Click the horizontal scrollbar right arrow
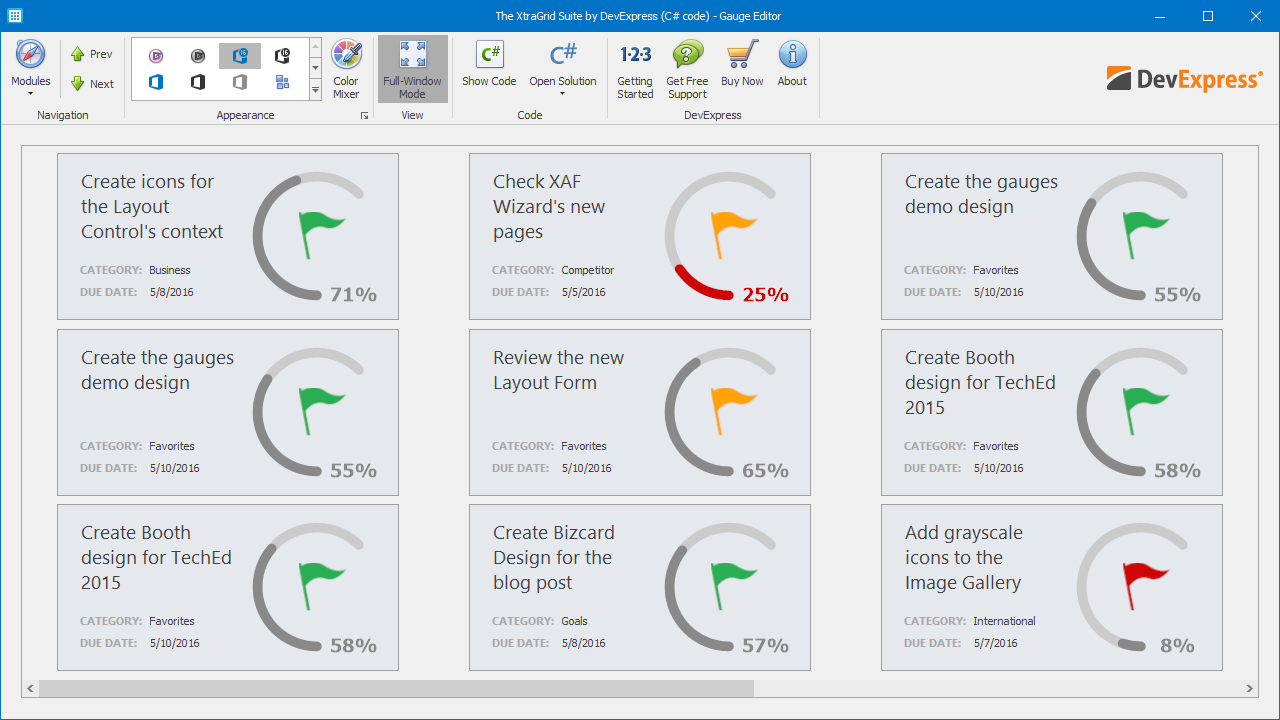 point(1250,689)
